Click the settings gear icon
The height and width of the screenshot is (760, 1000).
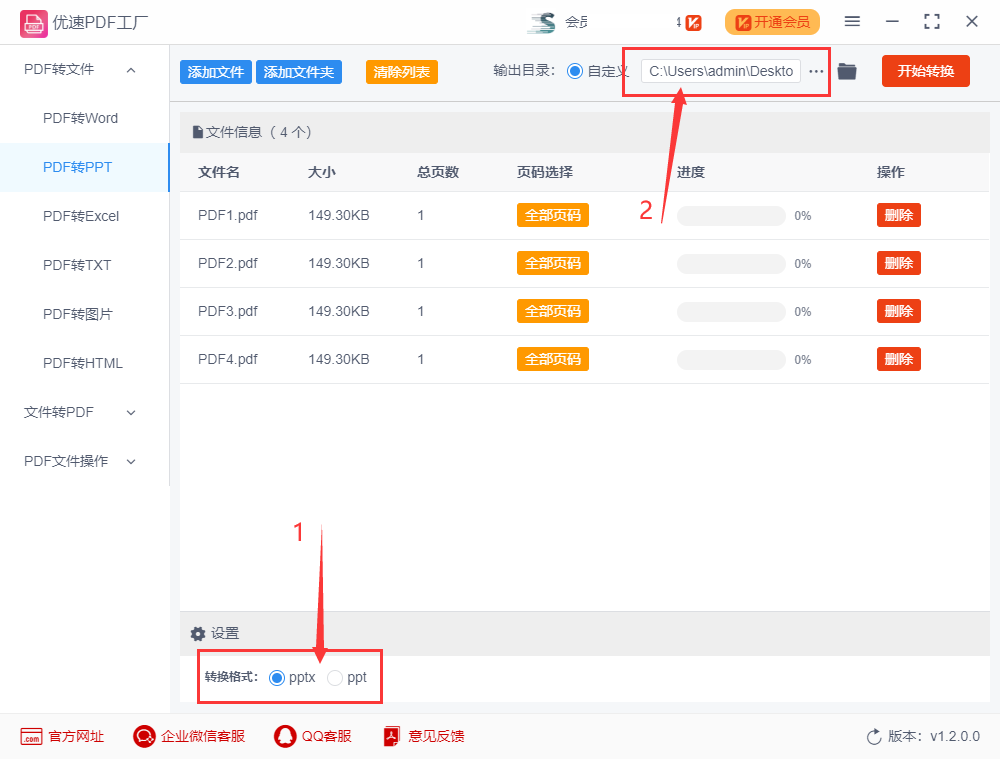point(198,634)
